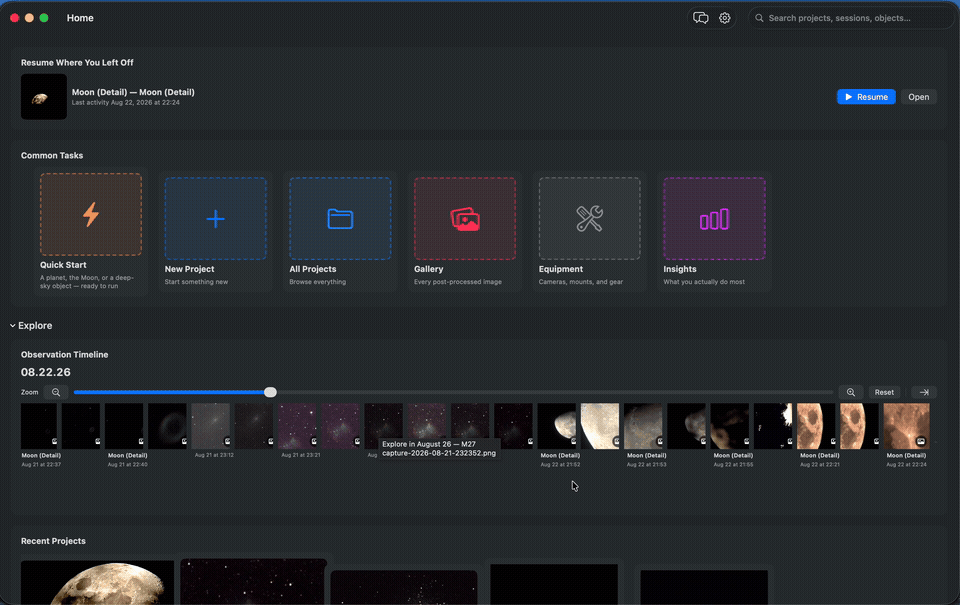Collapse the Explore section chevron
This screenshot has width=960, height=605.
12,326
